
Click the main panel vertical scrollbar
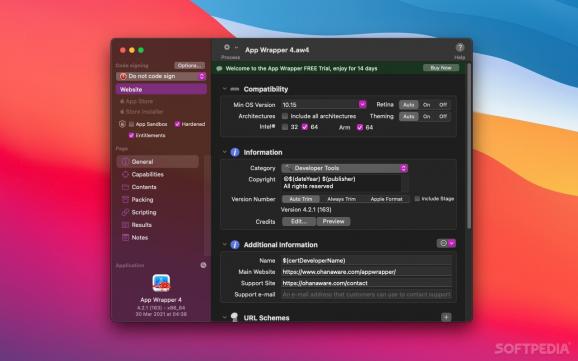469,146
